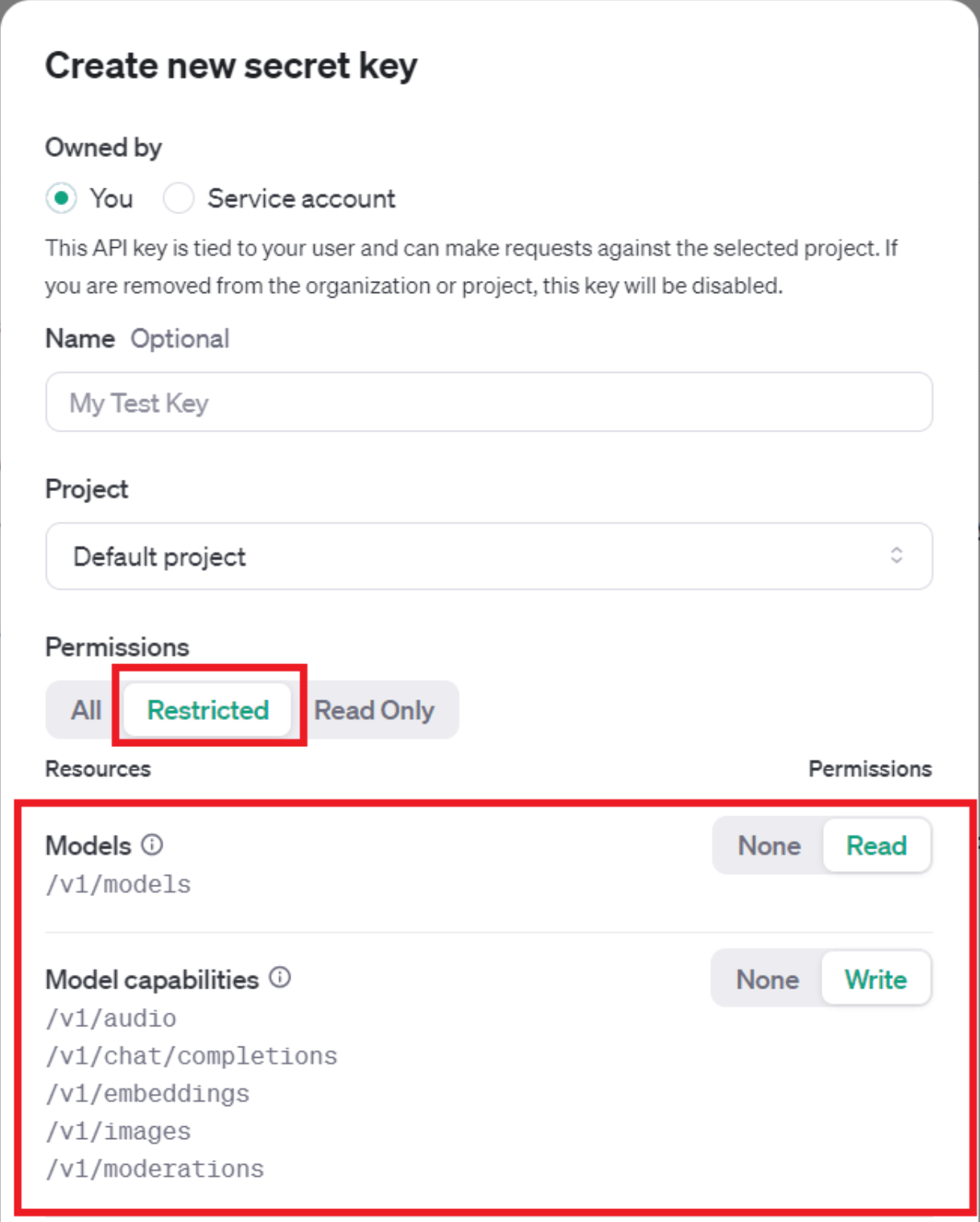The height and width of the screenshot is (1222, 980).
Task: Click the Model capabilities heading
Action: click(x=152, y=980)
